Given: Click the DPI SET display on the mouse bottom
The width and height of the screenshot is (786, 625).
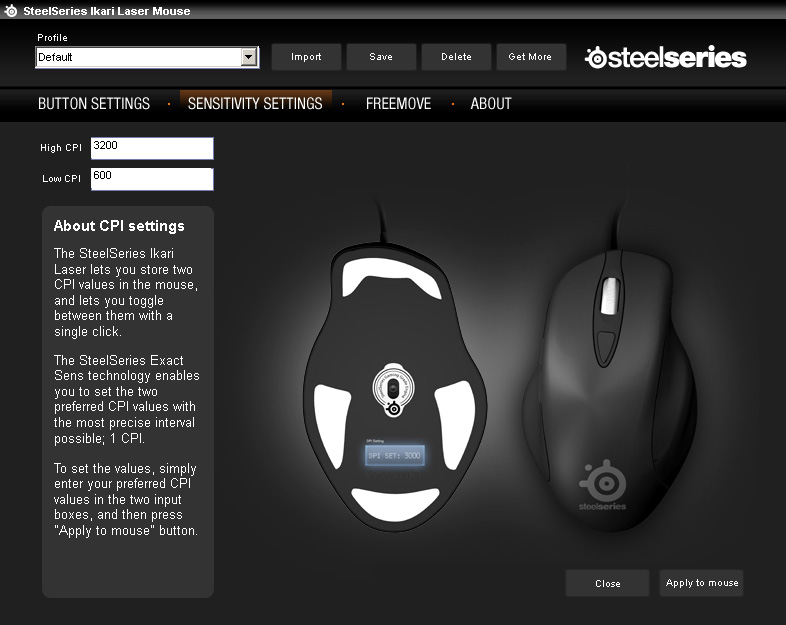Looking at the screenshot, I should pyautogui.click(x=395, y=456).
